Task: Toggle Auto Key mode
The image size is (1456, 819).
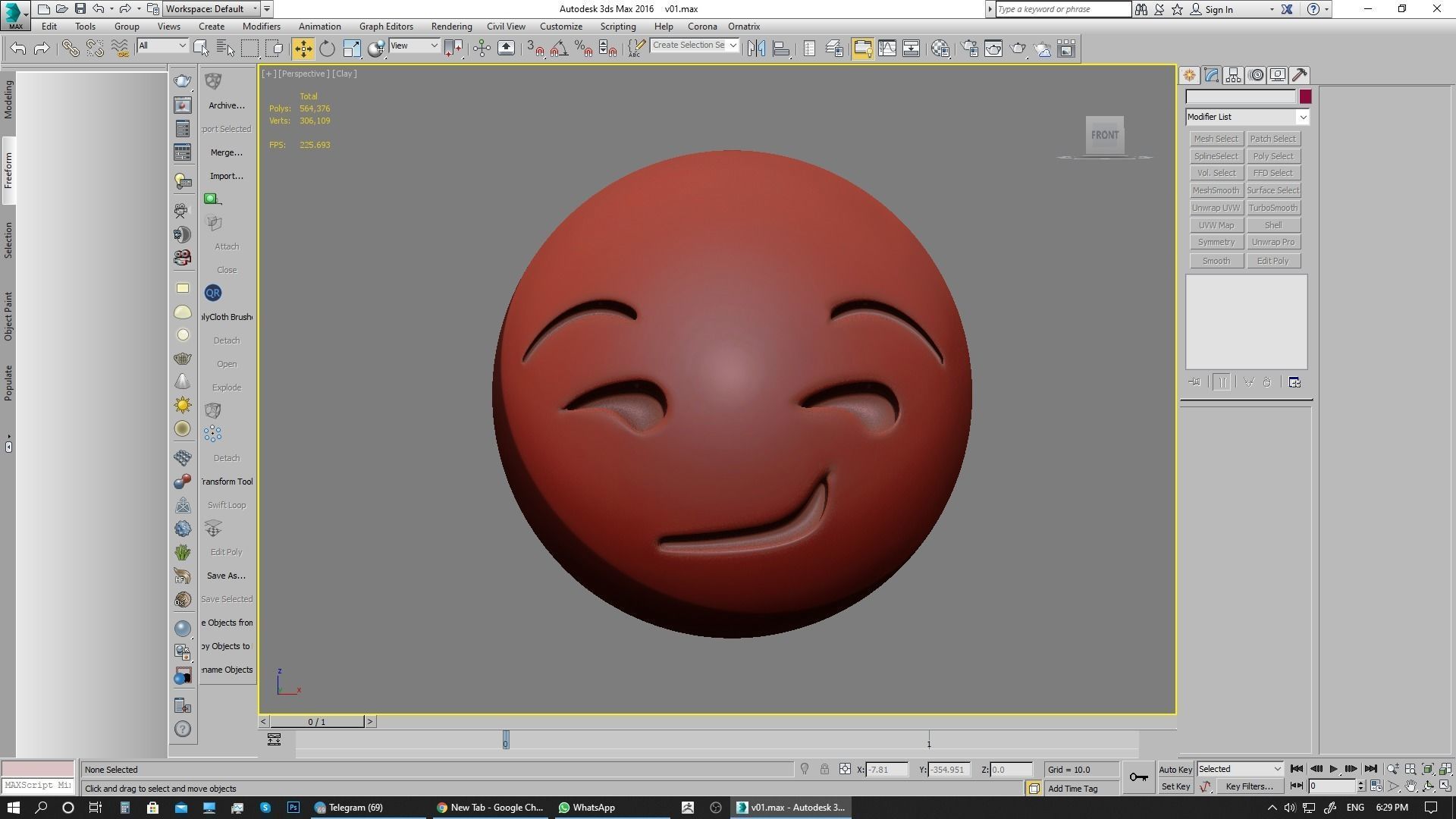Action: [x=1175, y=769]
